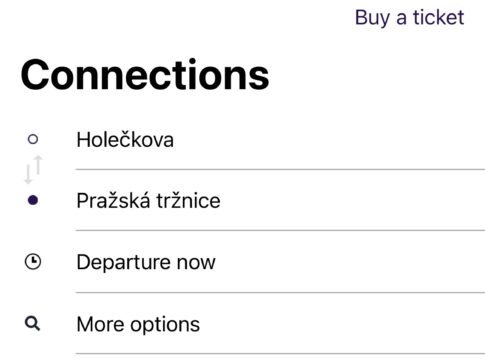This screenshot has height=360, width=485.
Task: Open advanced search from the magnifier symbol
Action: click(x=33, y=323)
